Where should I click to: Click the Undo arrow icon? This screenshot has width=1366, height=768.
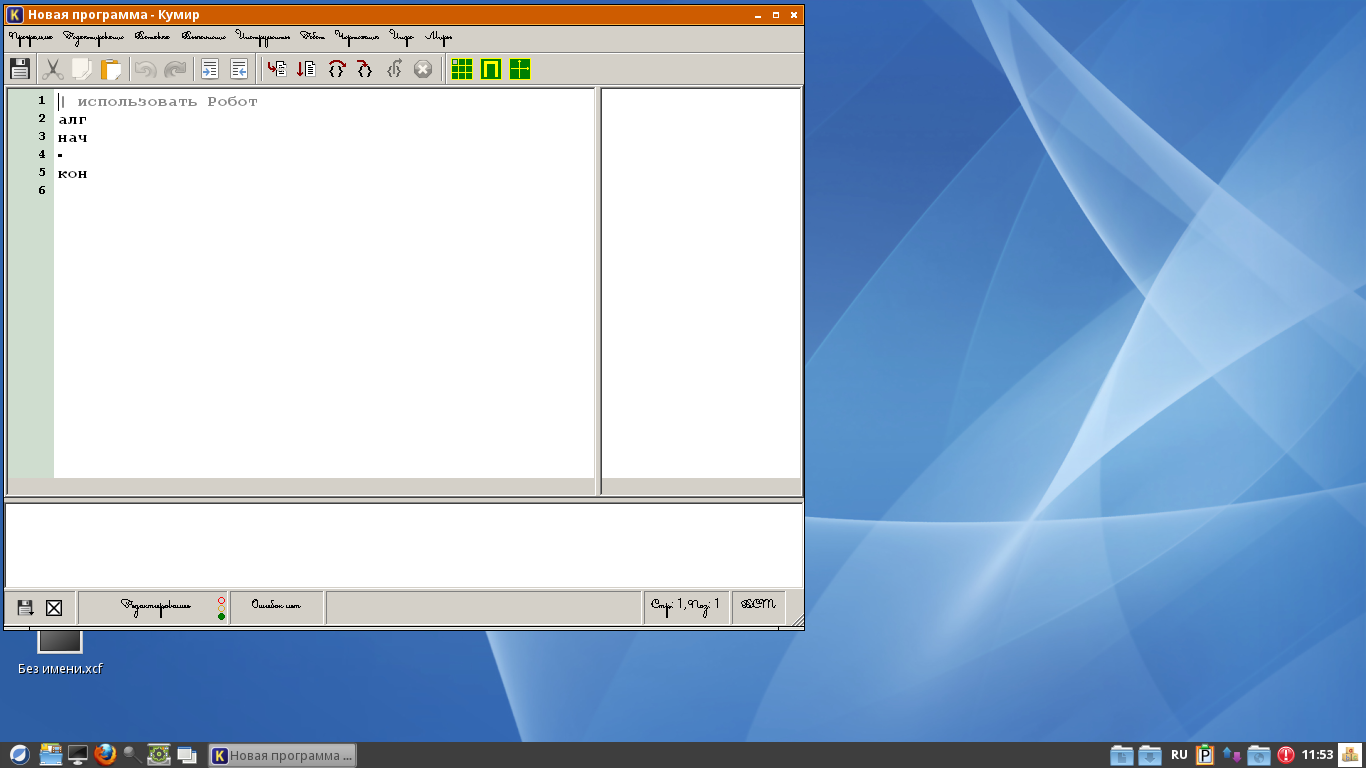(x=145, y=69)
